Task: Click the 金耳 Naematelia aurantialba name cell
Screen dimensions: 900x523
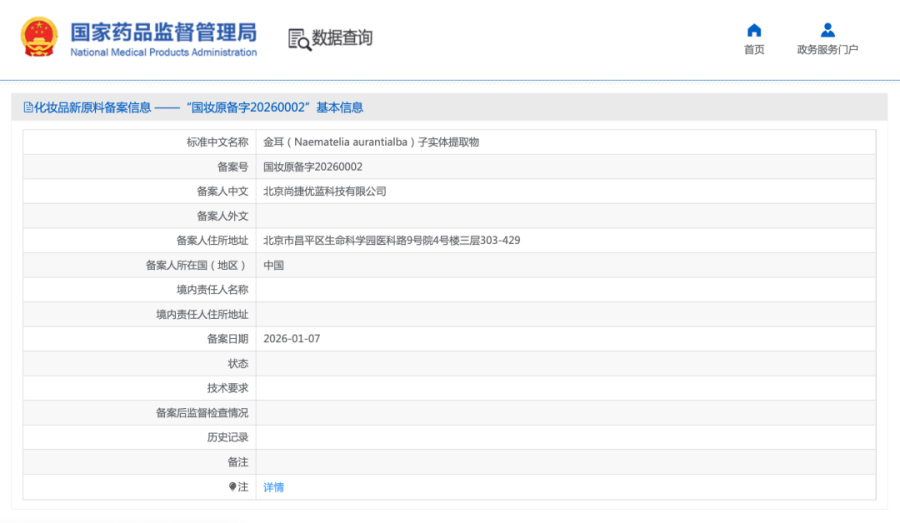Action: [x=371, y=142]
